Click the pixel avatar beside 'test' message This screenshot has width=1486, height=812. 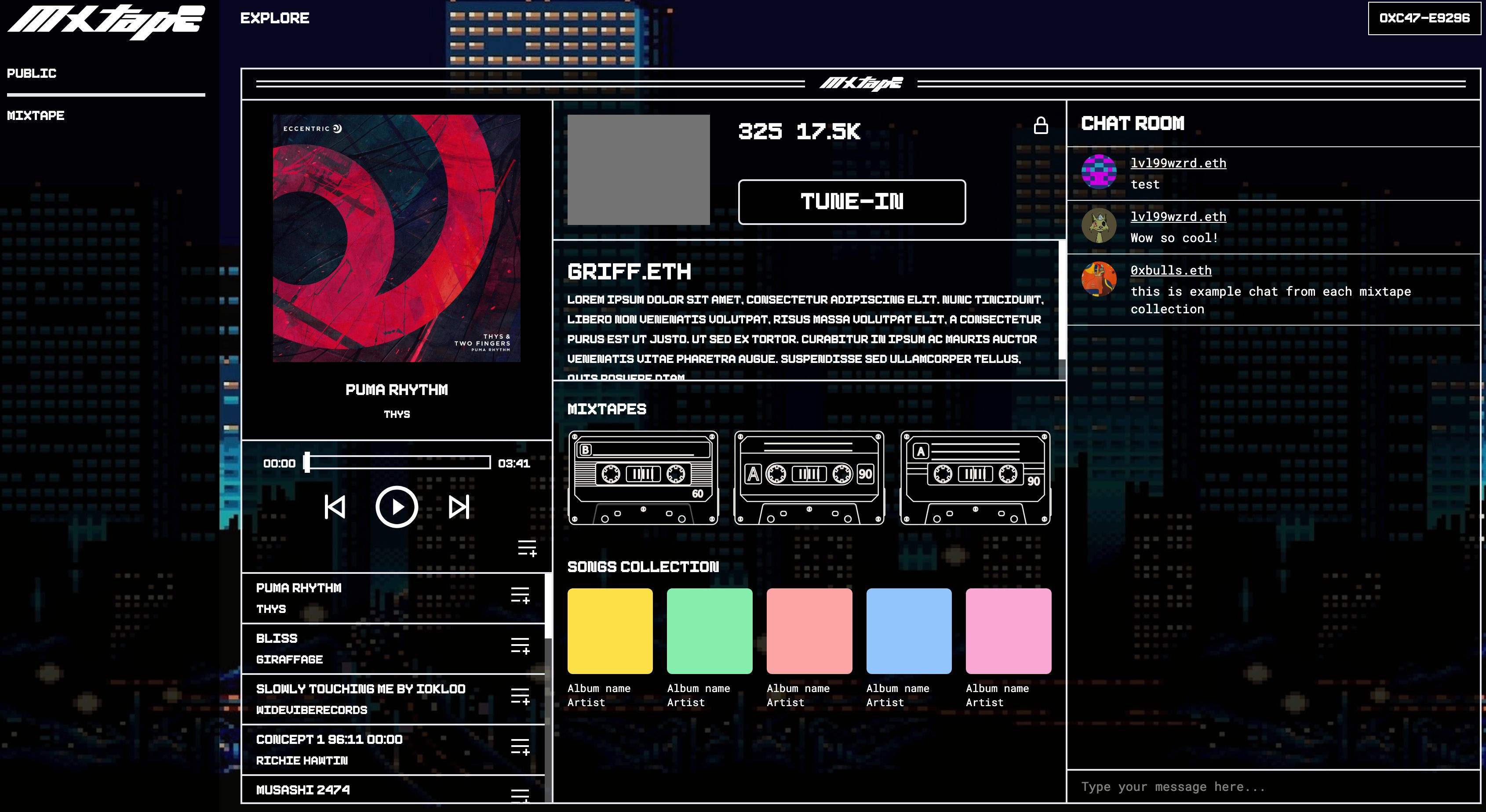(1099, 171)
